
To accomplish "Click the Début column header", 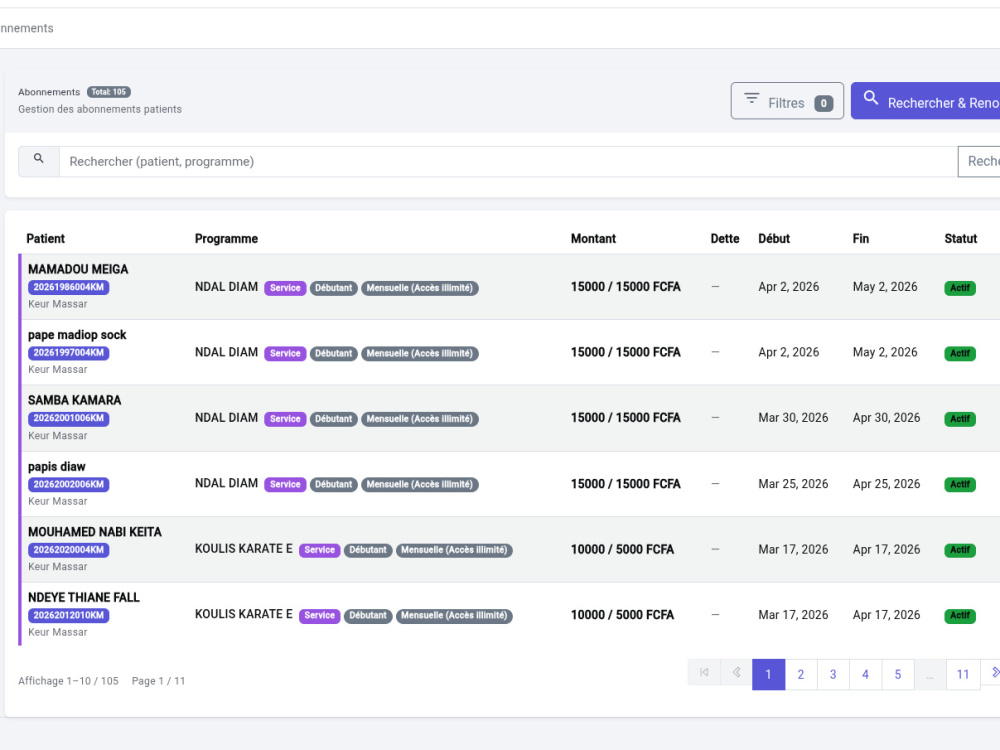I will 774,239.
